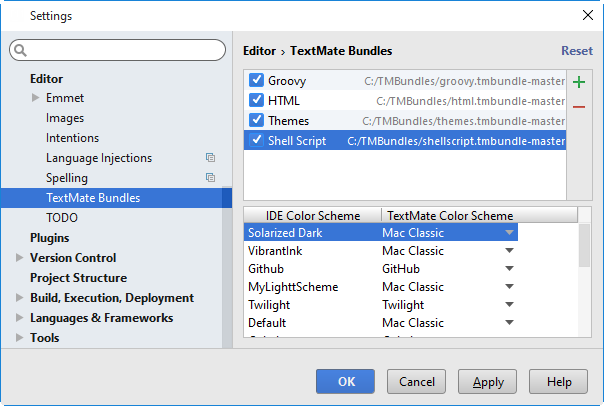This screenshot has height=406, width=604.
Task: Click the Apply button
Action: point(488,382)
